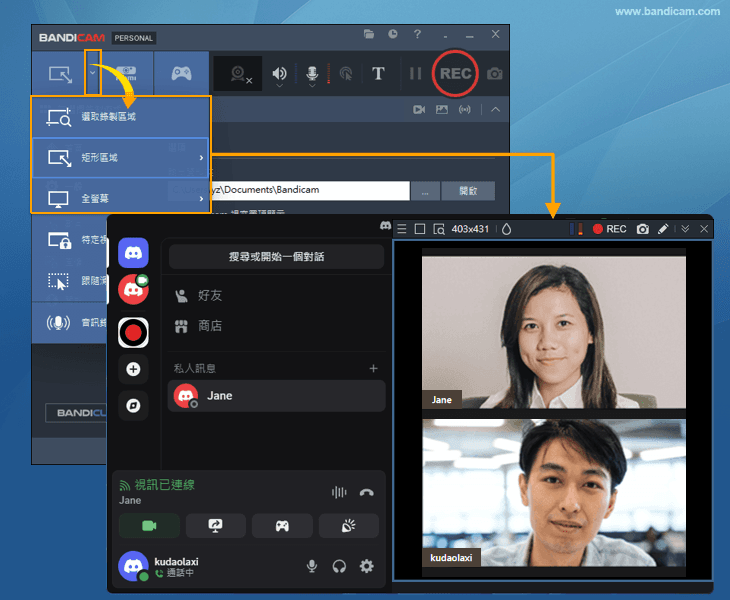Open Discord home direct messages icon
The height and width of the screenshot is (600, 730).
click(x=133, y=253)
